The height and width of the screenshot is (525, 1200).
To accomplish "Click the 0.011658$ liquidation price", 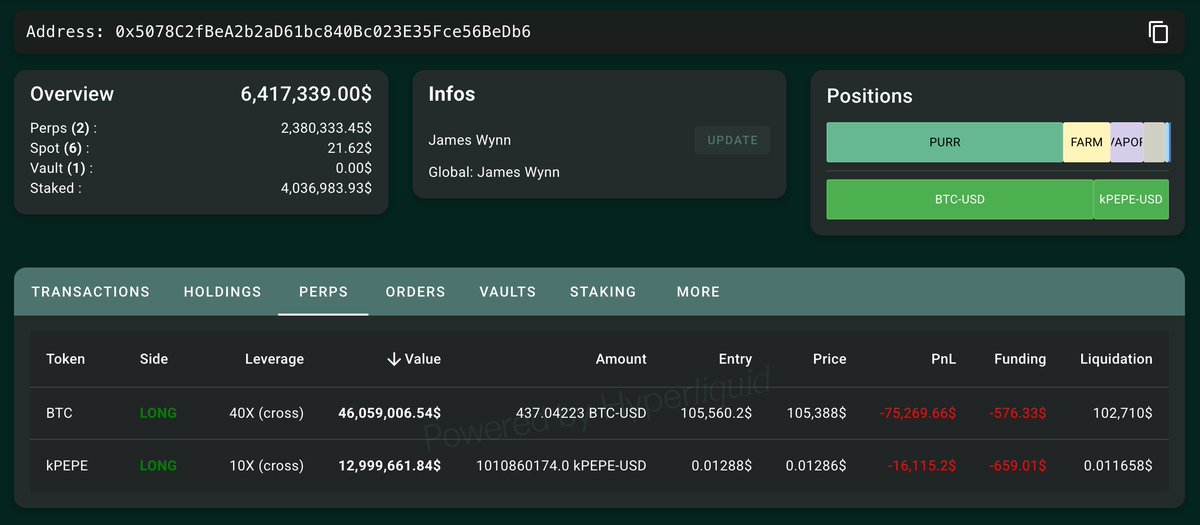I will 1118,466.
